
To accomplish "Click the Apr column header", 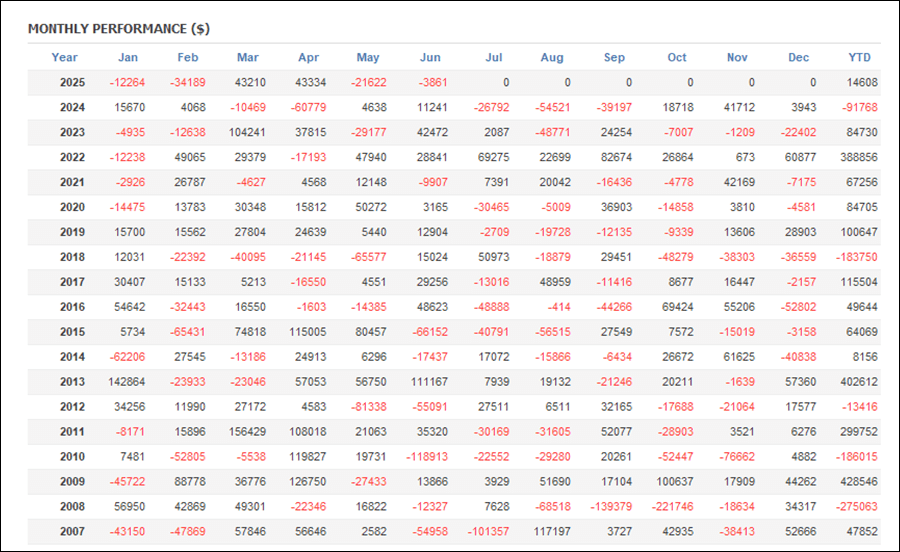I will (308, 57).
